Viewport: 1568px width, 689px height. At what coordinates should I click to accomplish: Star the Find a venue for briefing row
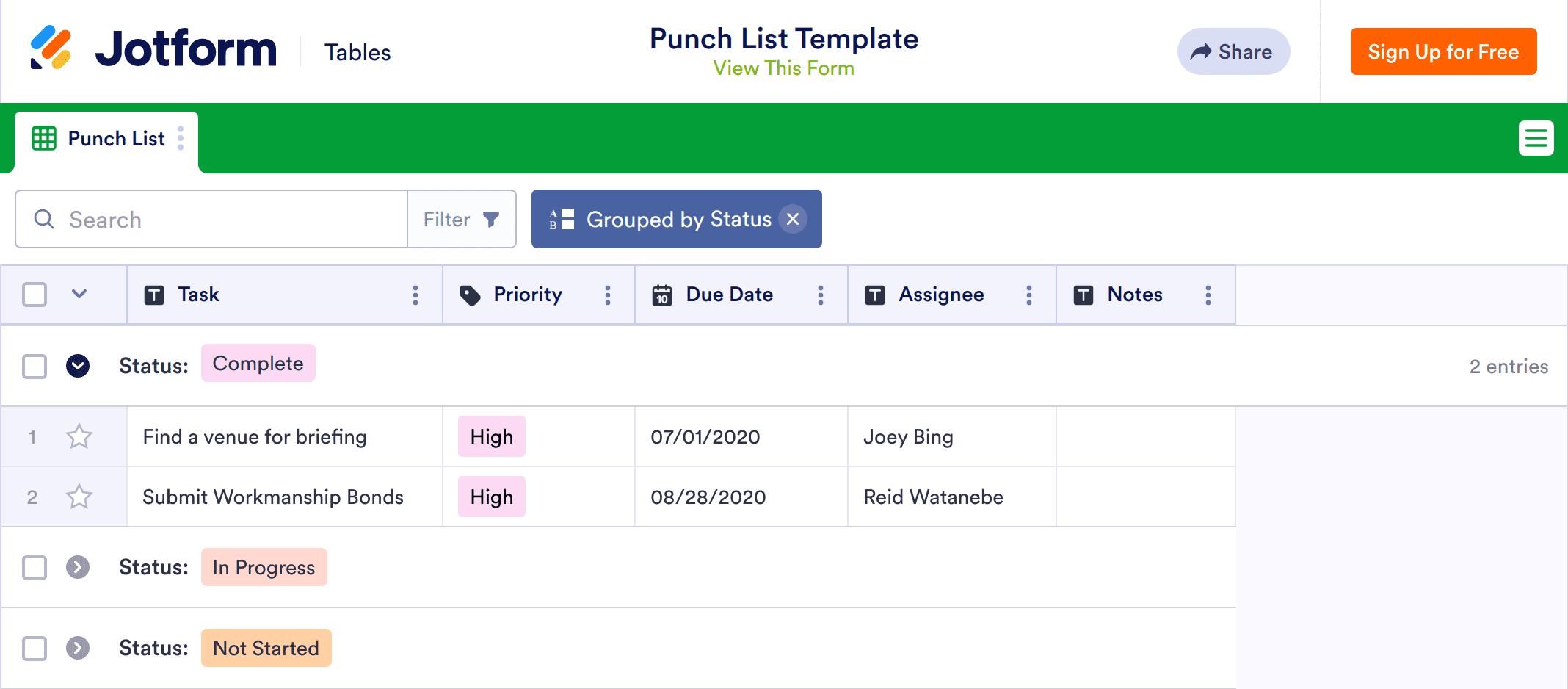coord(79,437)
